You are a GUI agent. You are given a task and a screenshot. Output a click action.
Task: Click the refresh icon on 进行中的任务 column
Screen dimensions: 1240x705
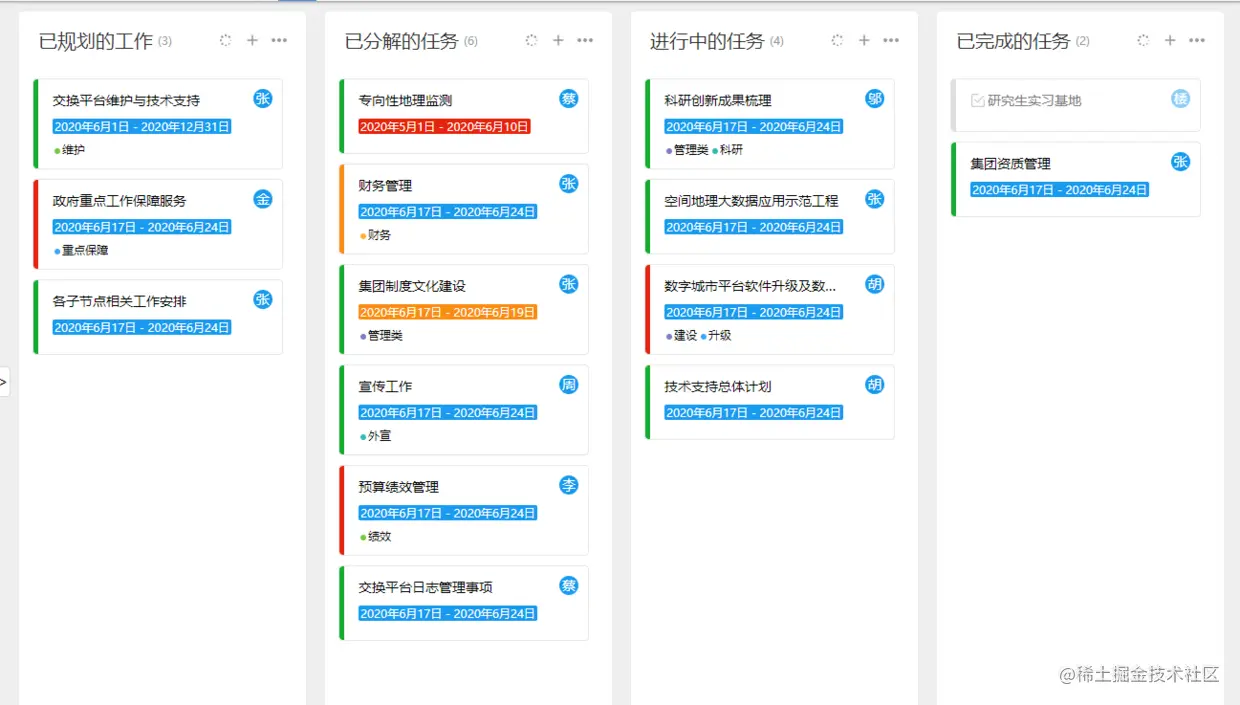(838, 41)
